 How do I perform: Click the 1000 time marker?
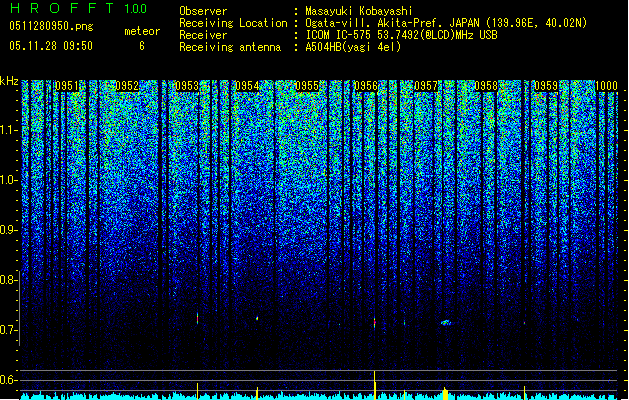click(606, 86)
